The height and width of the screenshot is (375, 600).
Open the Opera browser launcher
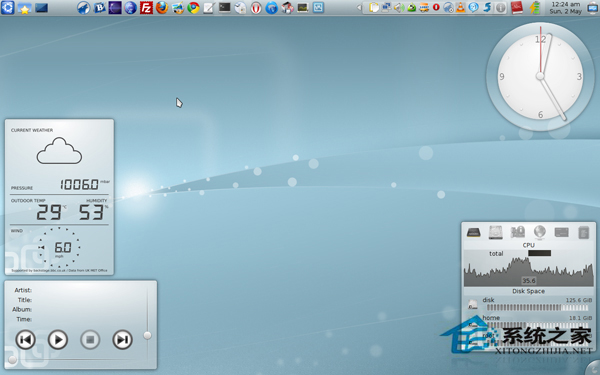click(x=256, y=8)
